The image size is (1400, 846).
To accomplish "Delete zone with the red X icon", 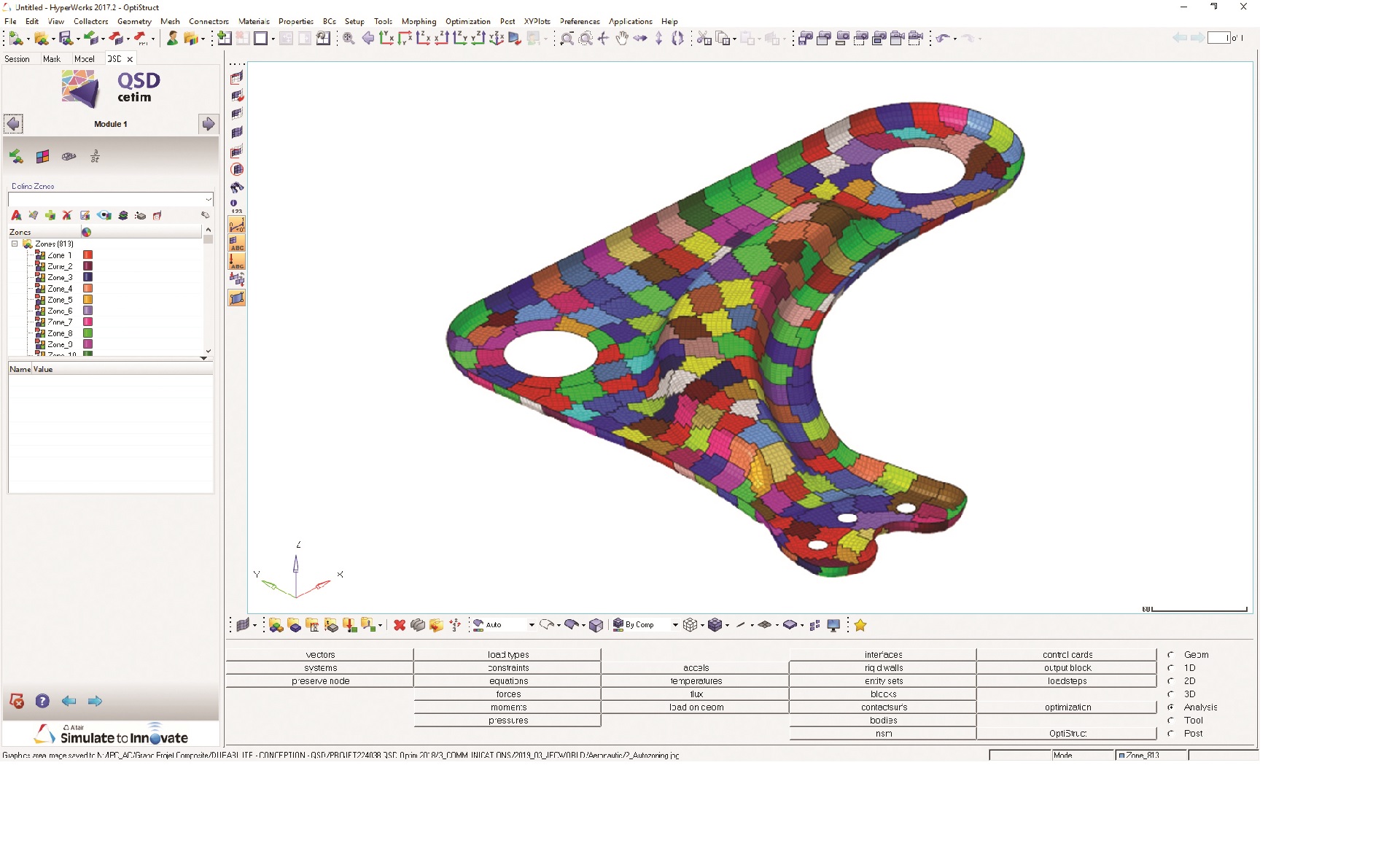I will pyautogui.click(x=67, y=215).
